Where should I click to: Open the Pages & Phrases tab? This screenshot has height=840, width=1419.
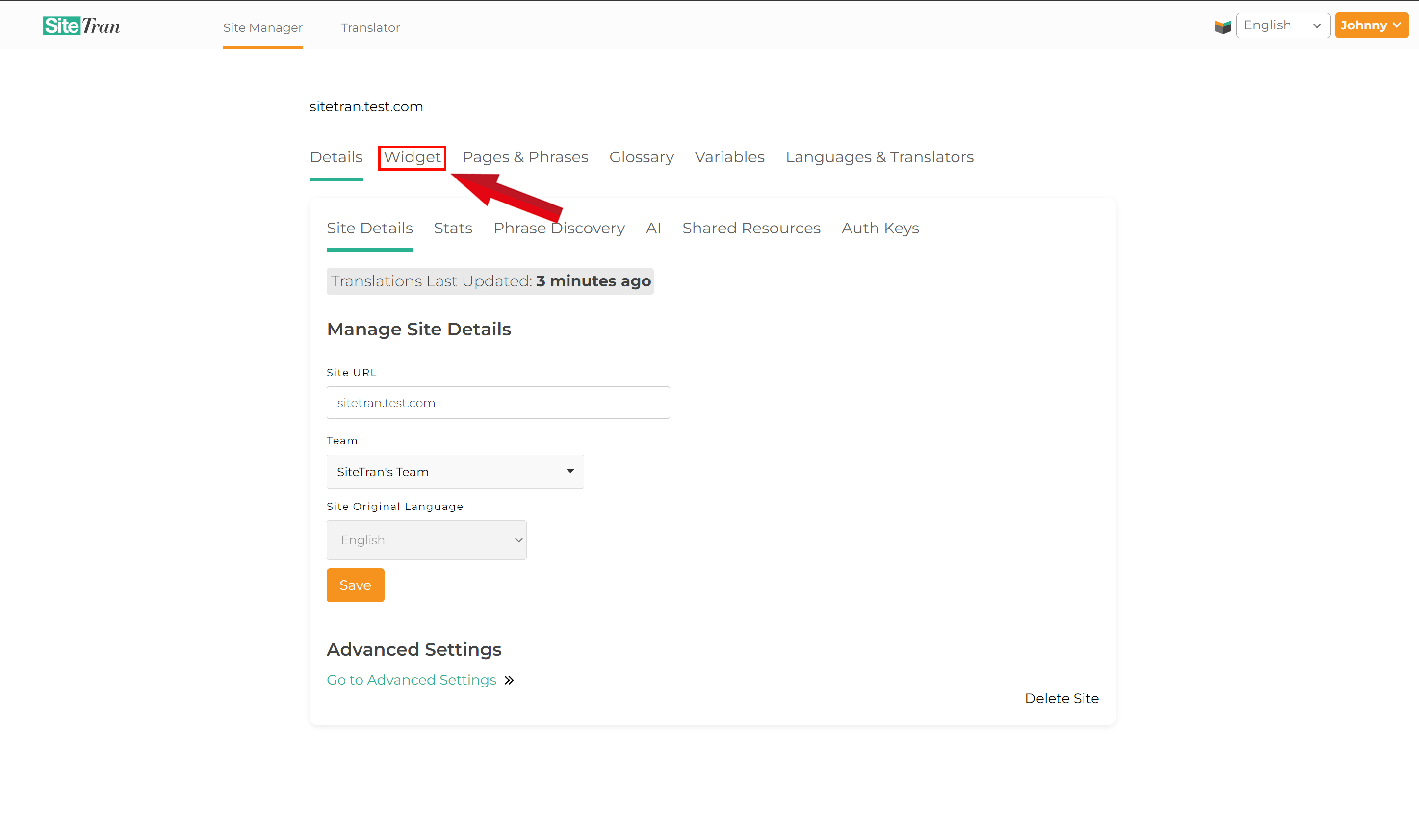tap(525, 157)
